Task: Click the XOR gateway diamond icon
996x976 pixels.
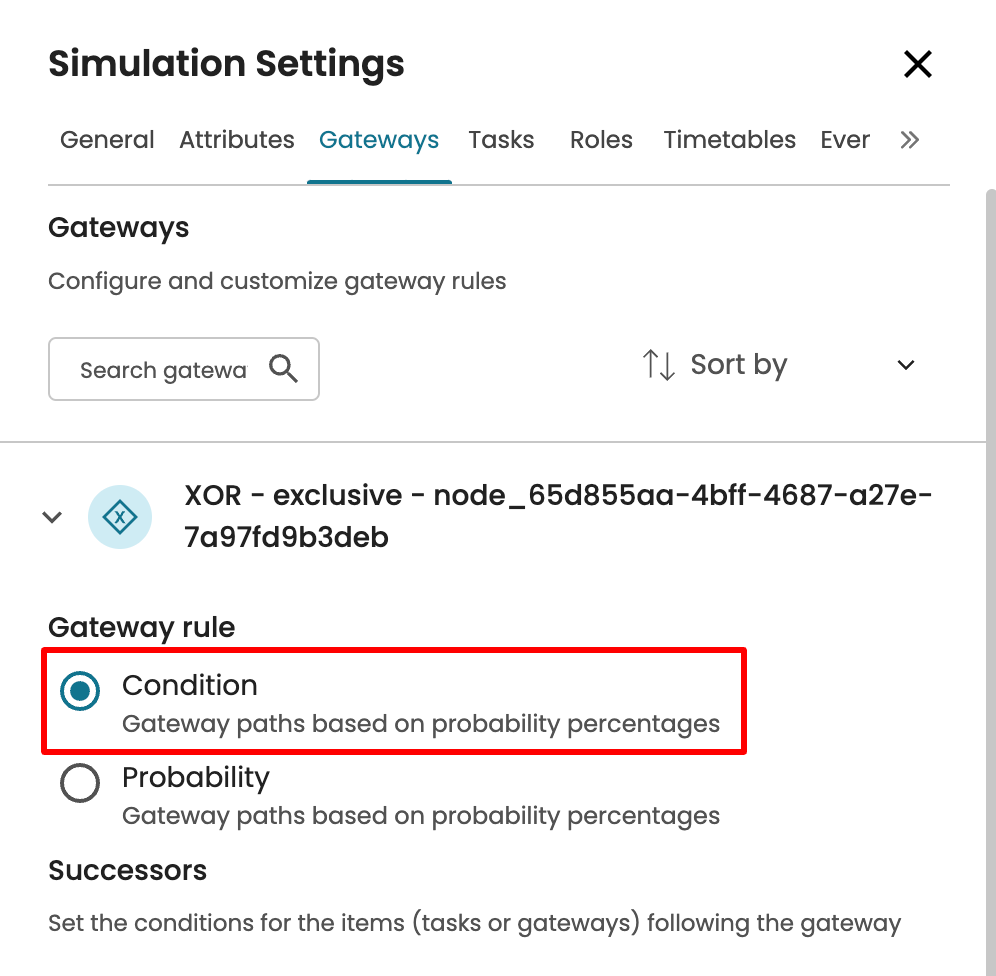Action: click(120, 517)
